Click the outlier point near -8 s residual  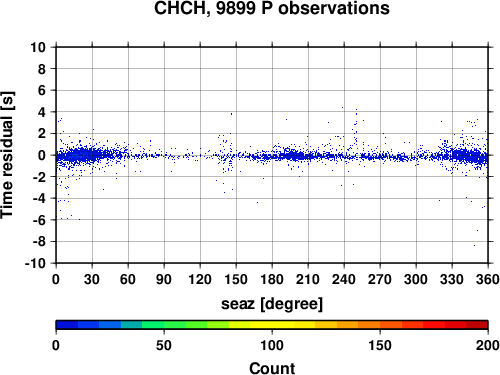(474, 246)
